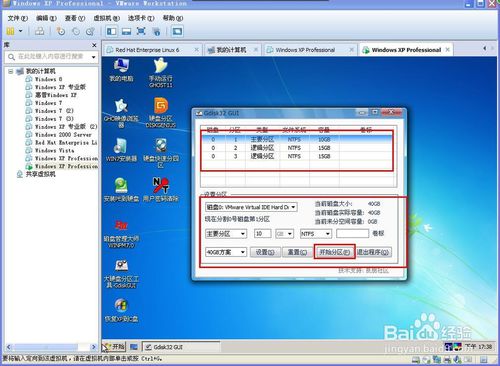The image size is (500, 366).
Task: Click the take snapshot toolbar icon
Action: tap(61, 31)
